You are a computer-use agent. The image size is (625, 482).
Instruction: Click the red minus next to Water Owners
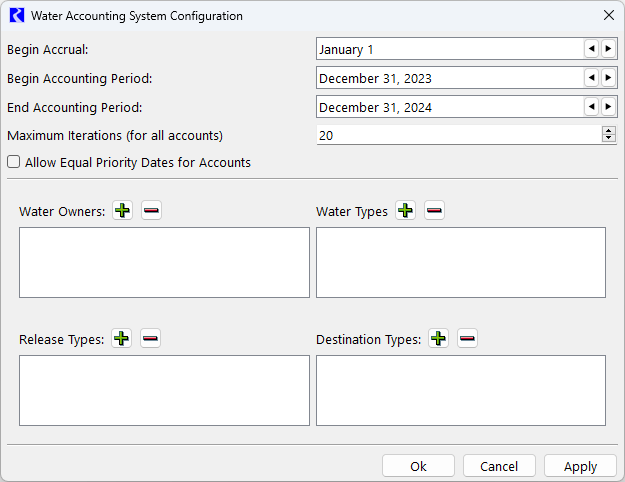pos(151,211)
